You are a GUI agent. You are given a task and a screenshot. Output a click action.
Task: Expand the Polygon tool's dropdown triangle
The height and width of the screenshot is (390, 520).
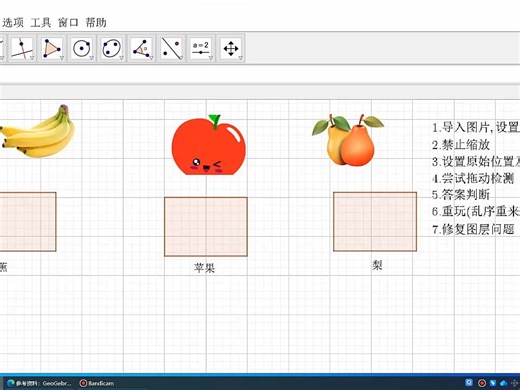click(62, 58)
